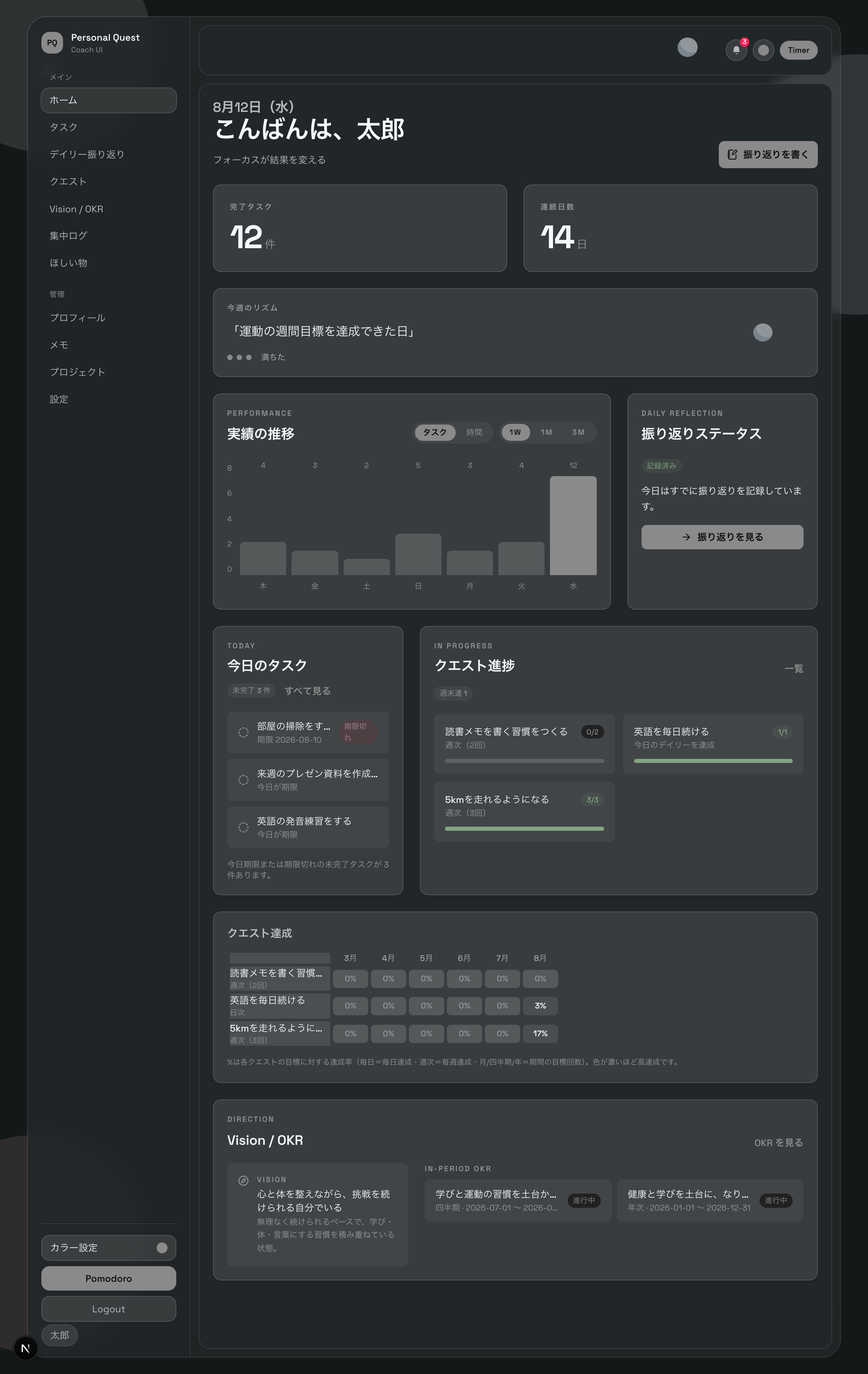Click the 1/1 badge on 英語 quest
This screenshot has width=868, height=1374.
click(782, 732)
